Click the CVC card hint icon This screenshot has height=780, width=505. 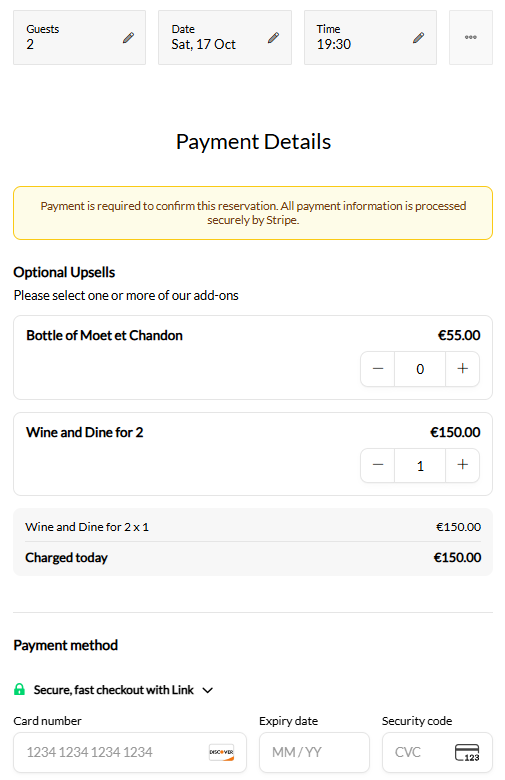tap(467, 752)
